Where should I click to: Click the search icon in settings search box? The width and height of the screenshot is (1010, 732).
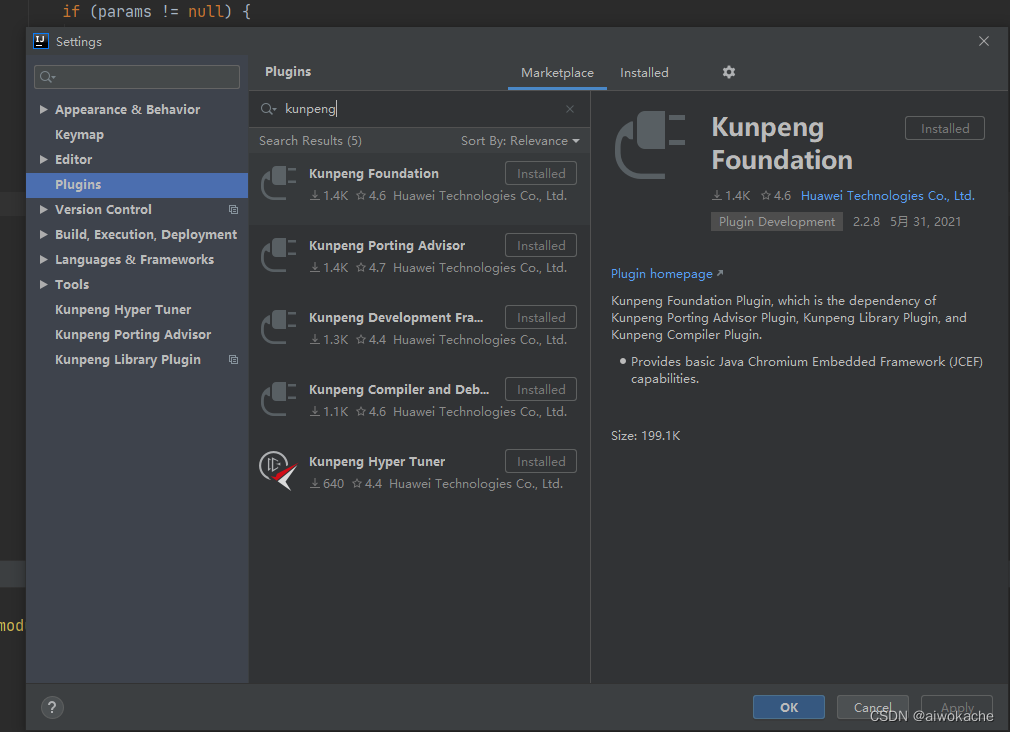47,77
